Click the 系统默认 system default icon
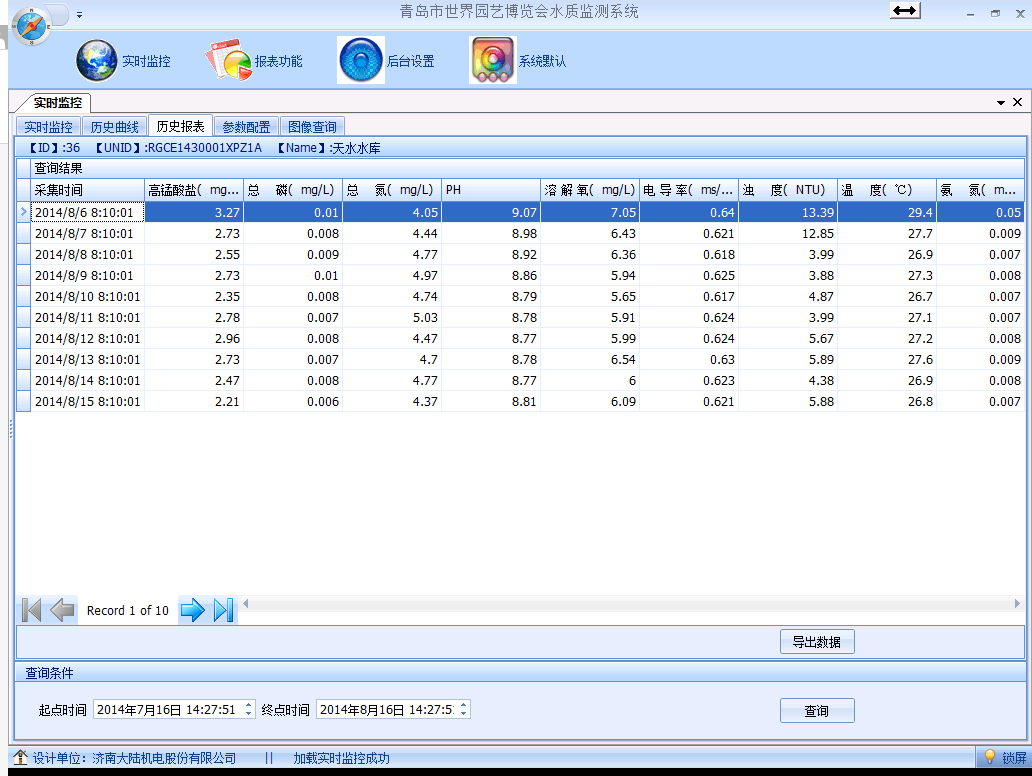 pyautogui.click(x=492, y=60)
